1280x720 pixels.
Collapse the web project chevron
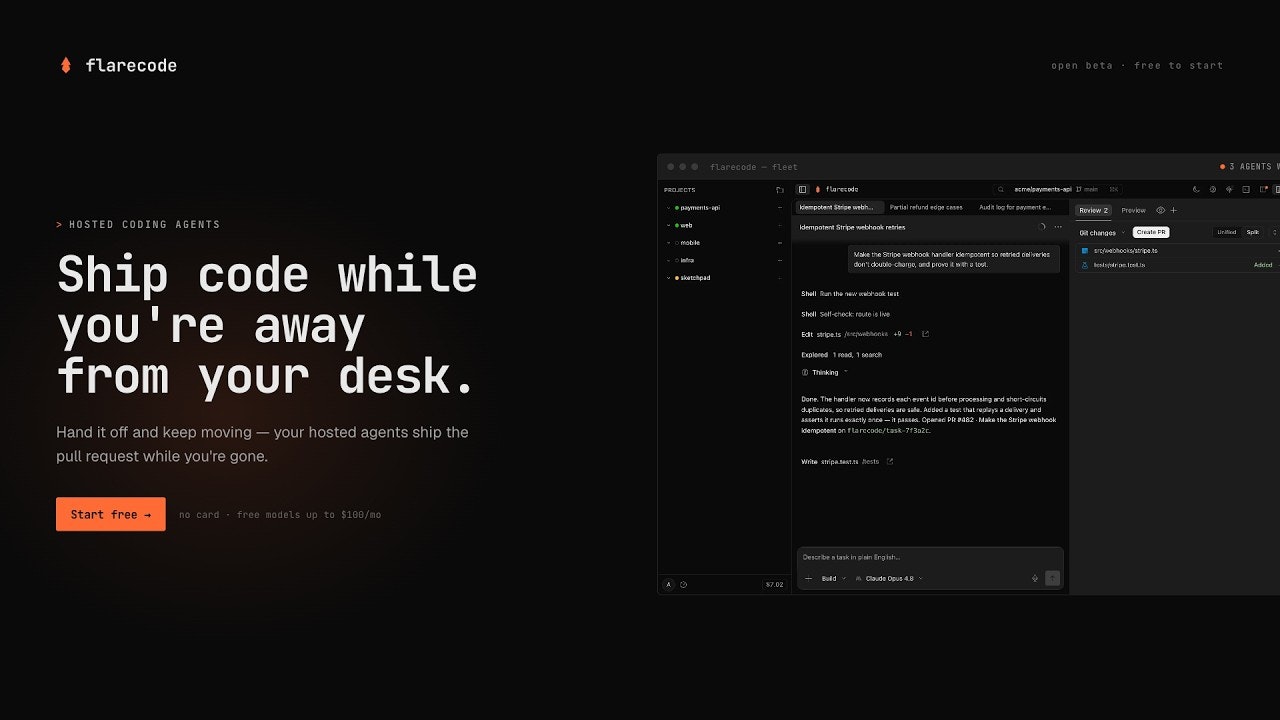click(x=668, y=225)
